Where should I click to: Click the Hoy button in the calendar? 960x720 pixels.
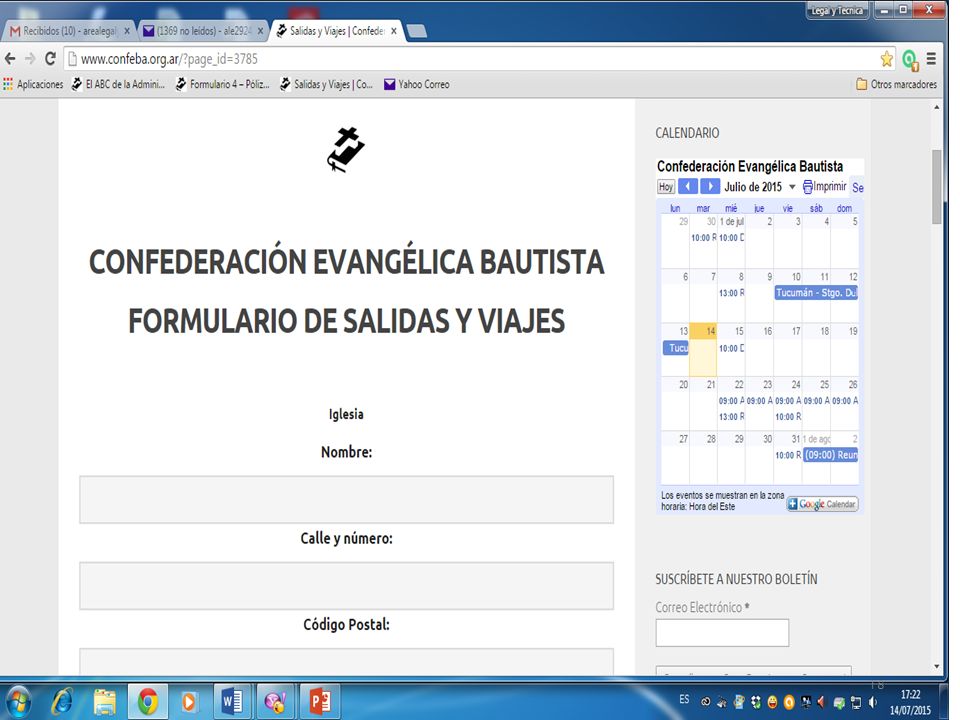click(666, 187)
